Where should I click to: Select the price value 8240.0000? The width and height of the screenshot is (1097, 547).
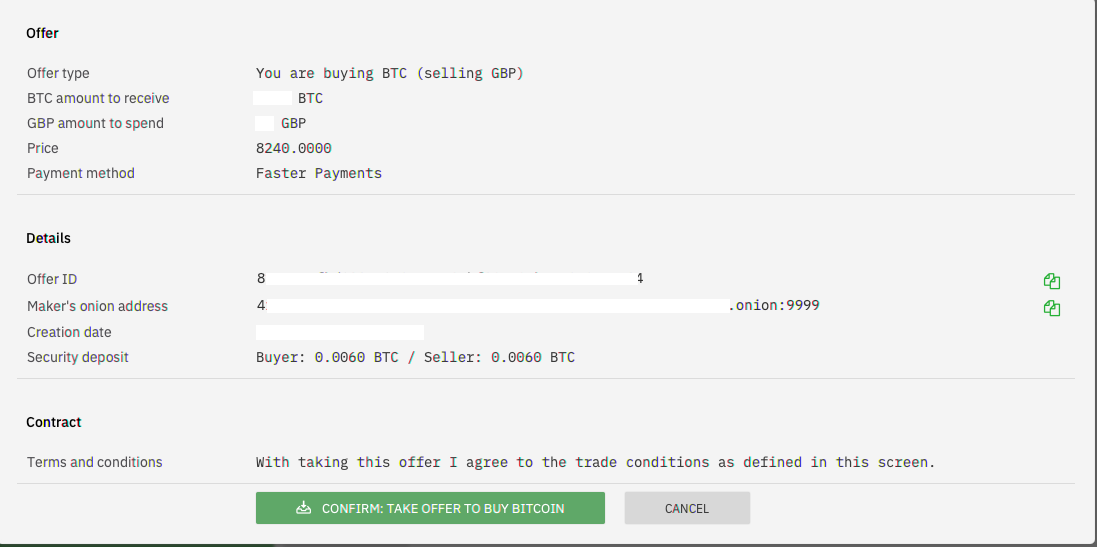pos(294,148)
